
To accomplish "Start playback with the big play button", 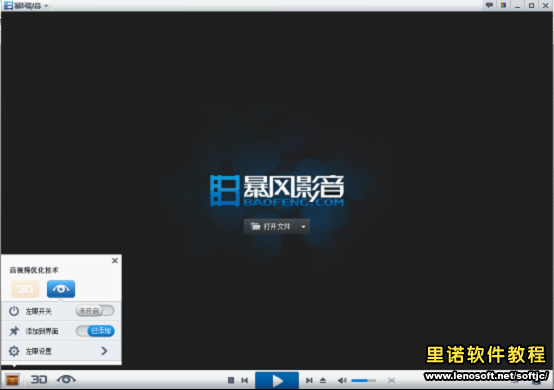I will point(277,380).
